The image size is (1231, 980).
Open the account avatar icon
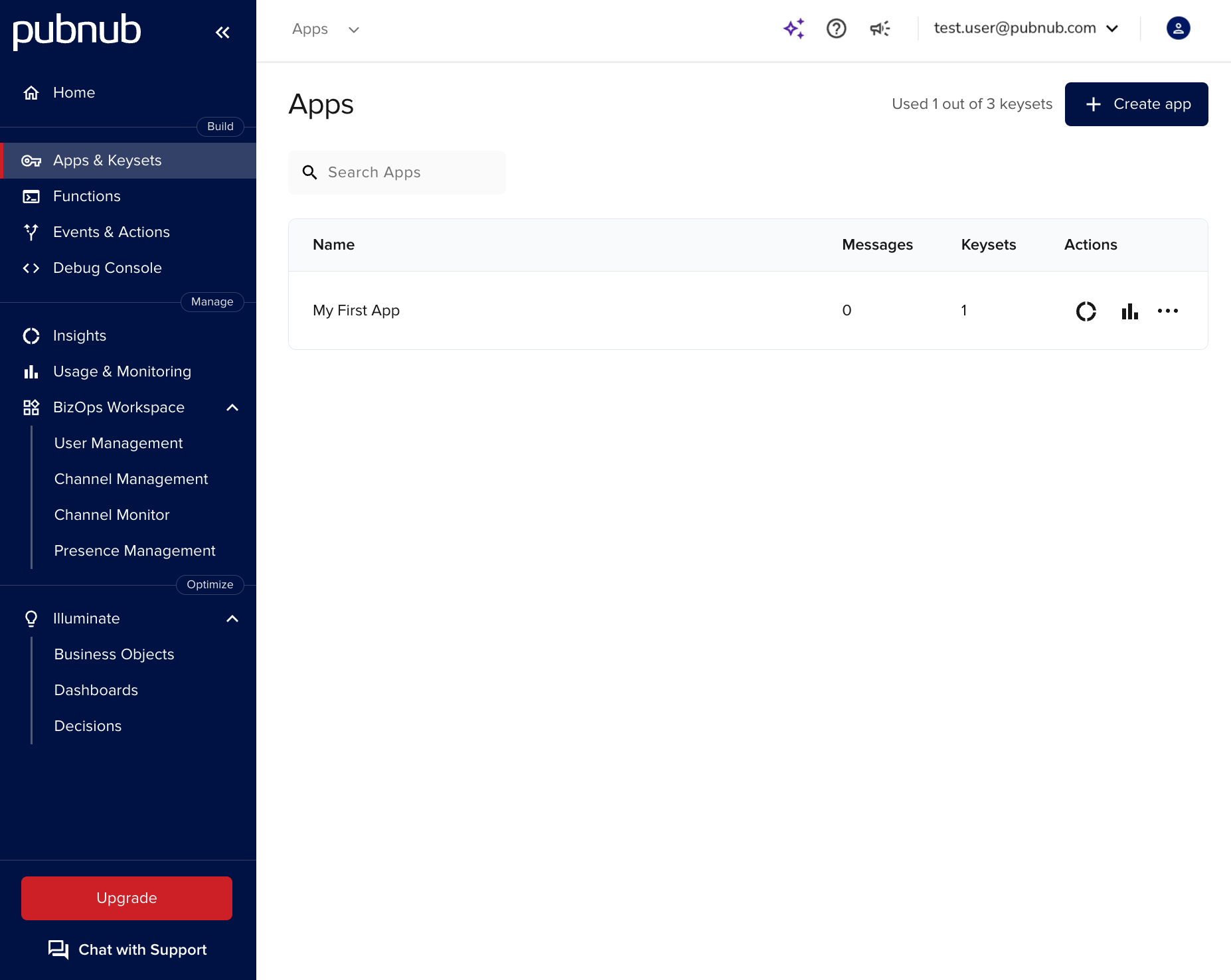coord(1178,28)
